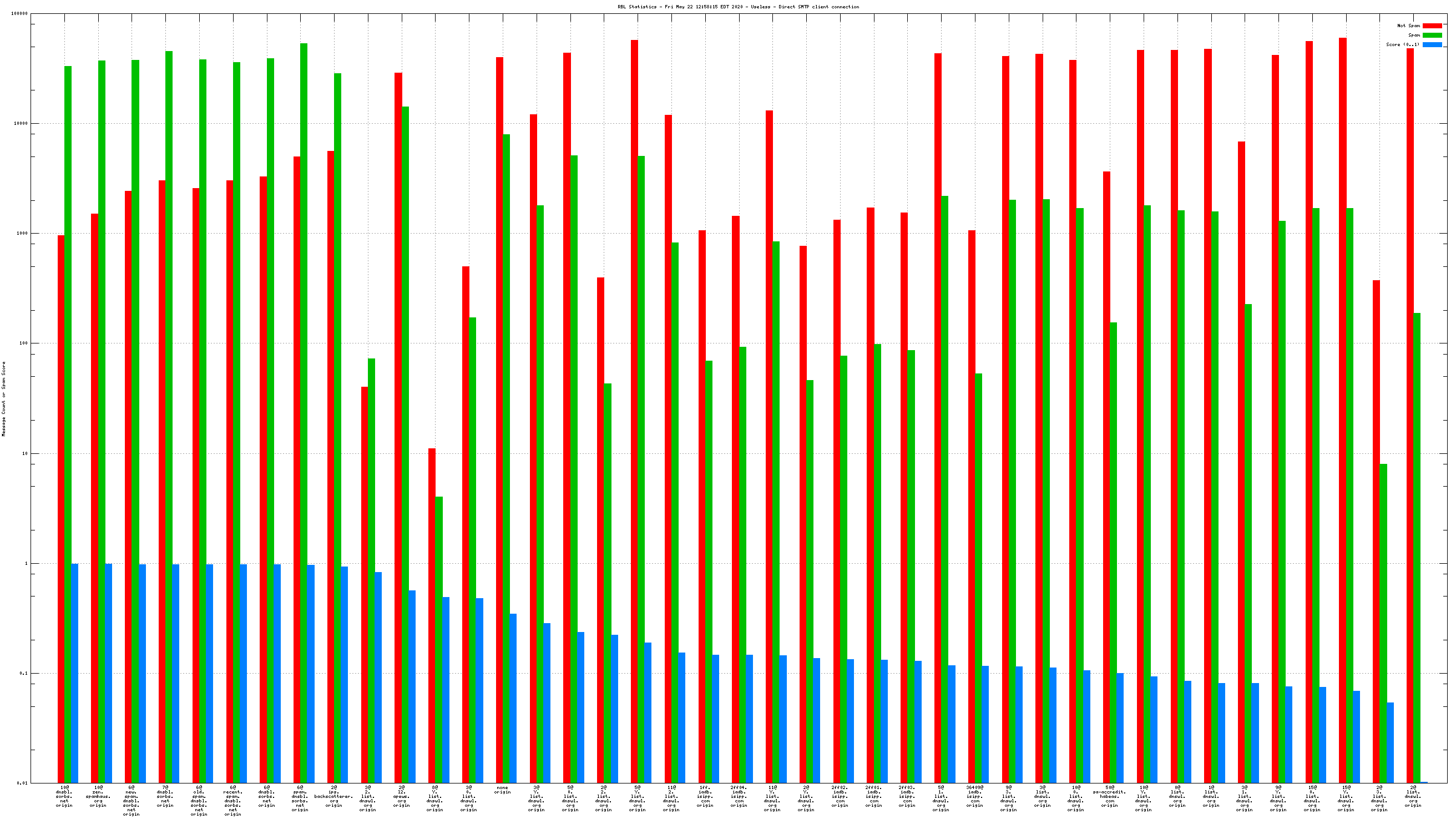Click the green Spam legend swatch

click(1432, 35)
